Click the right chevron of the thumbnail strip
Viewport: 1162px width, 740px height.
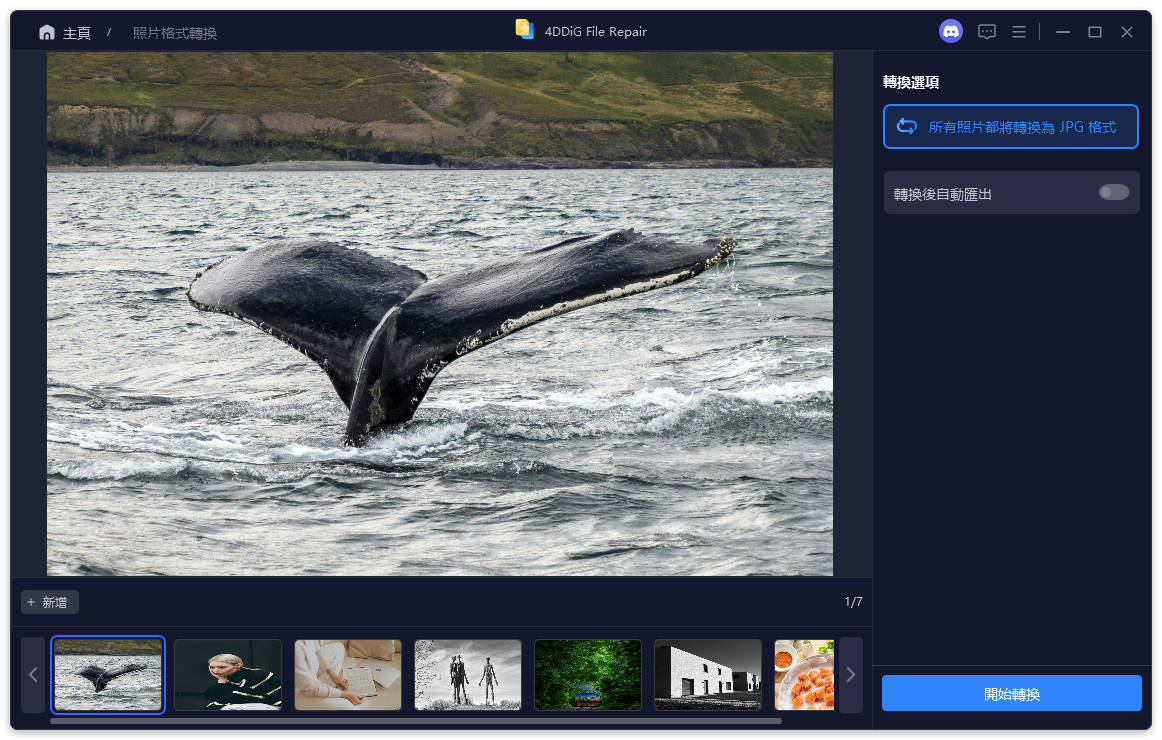[851, 675]
